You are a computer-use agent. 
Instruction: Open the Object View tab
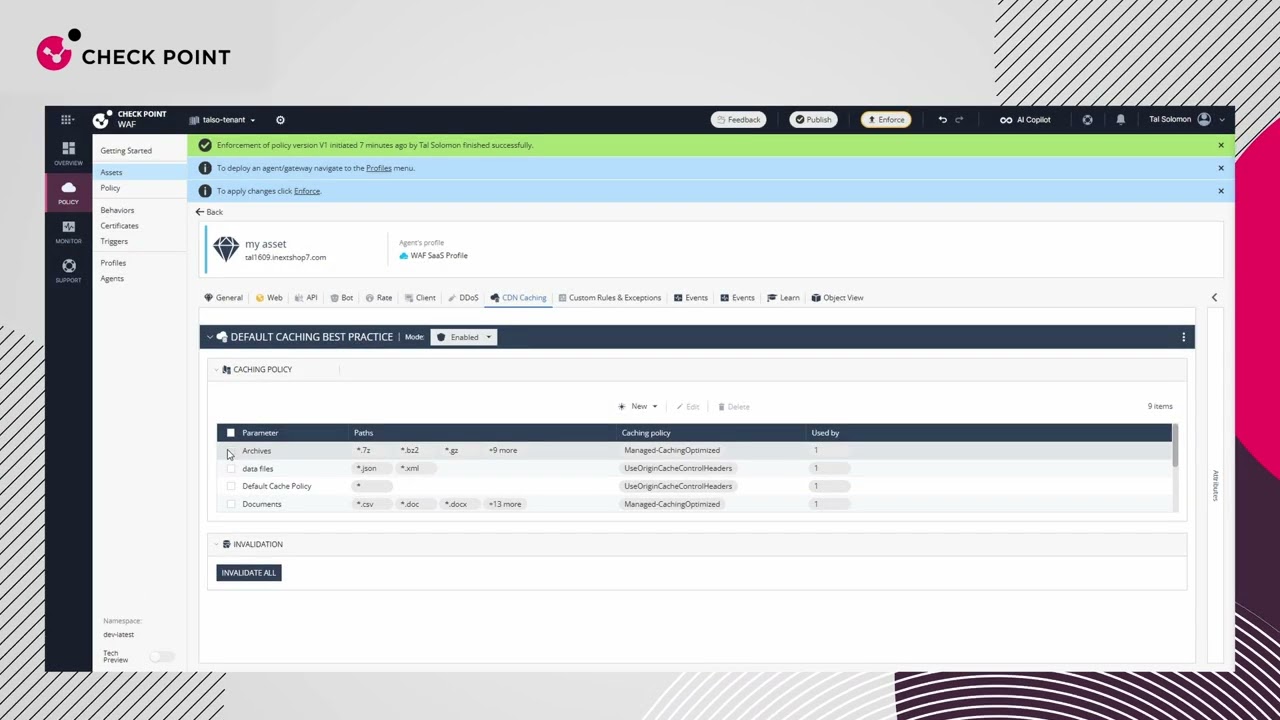837,298
